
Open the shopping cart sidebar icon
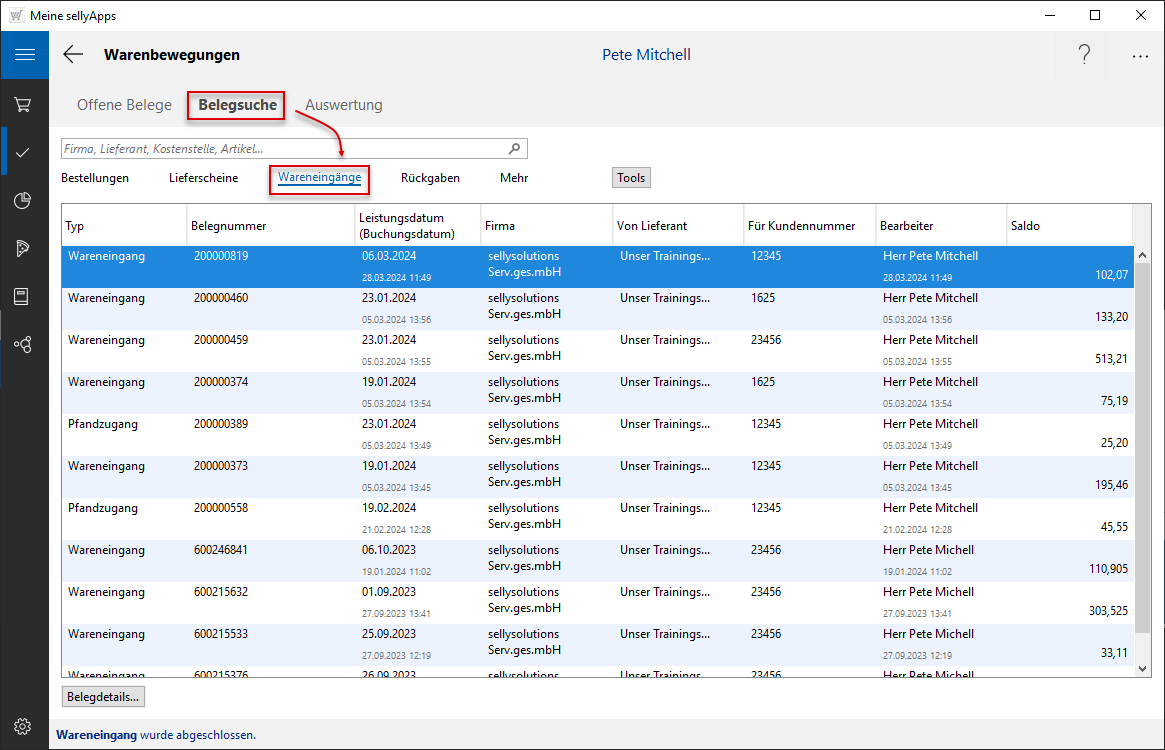23,104
